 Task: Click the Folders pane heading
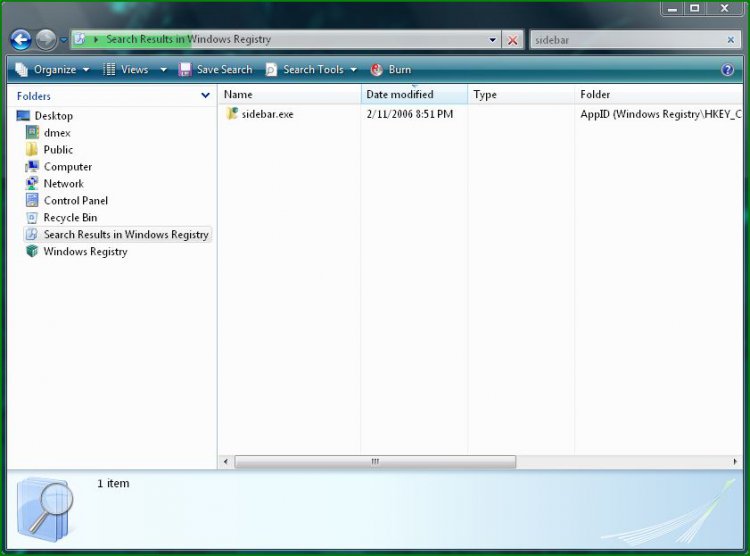(33, 96)
